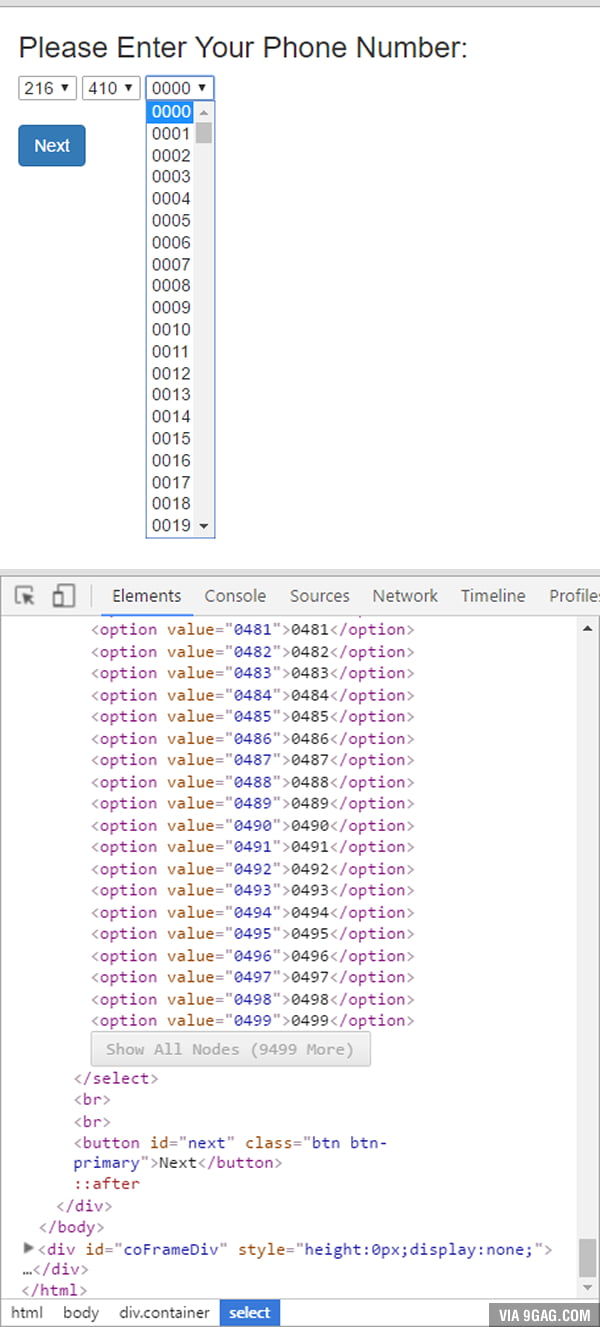Viewport: 600px width, 1327px height.
Task: Open the Timeline tab
Action: coord(492,596)
